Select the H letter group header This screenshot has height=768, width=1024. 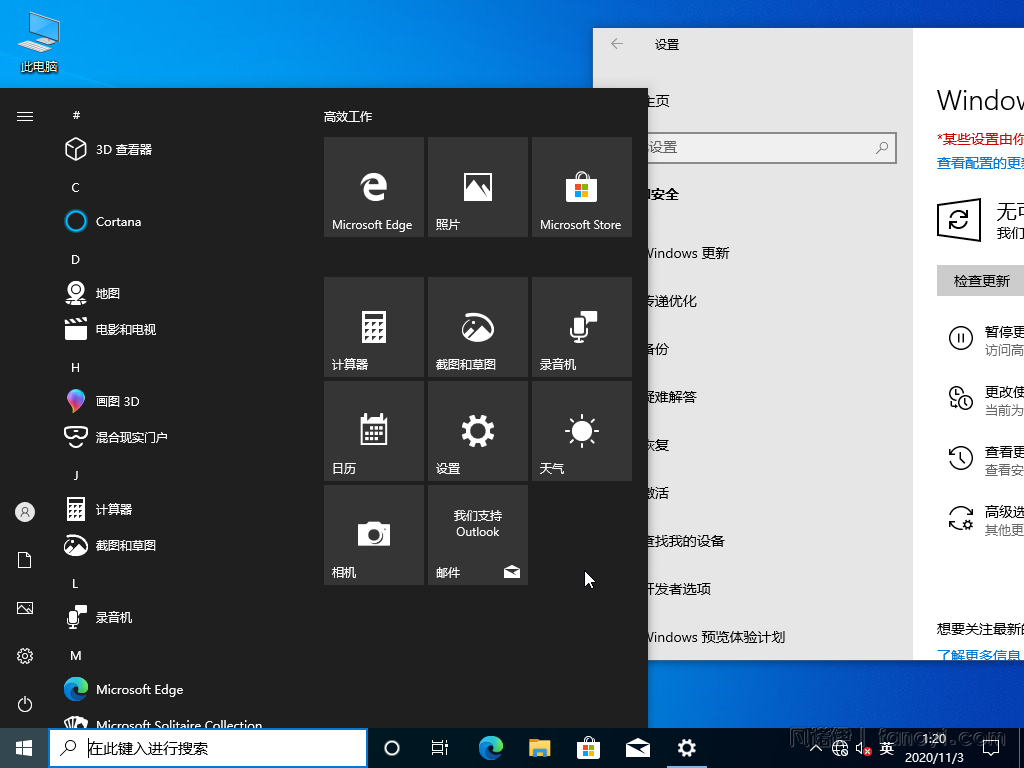click(76, 367)
